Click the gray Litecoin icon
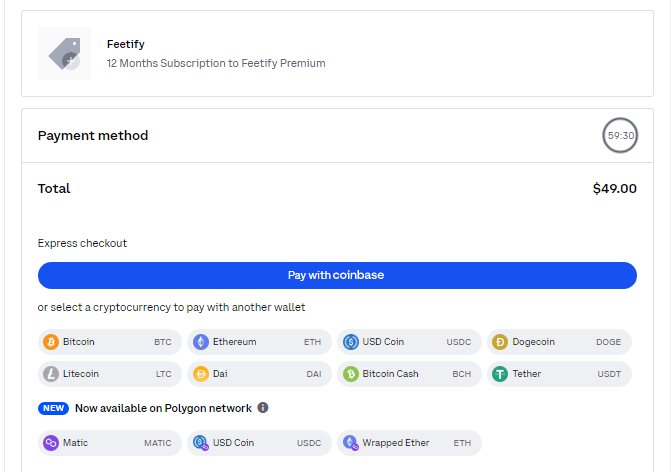Viewport: 671px width, 472px height. tap(51, 374)
